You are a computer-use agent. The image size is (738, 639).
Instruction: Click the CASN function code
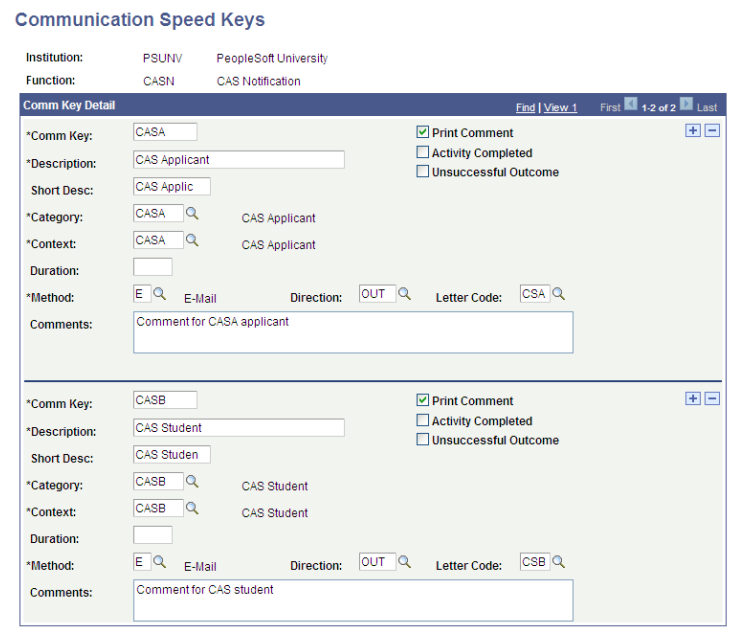[159, 81]
